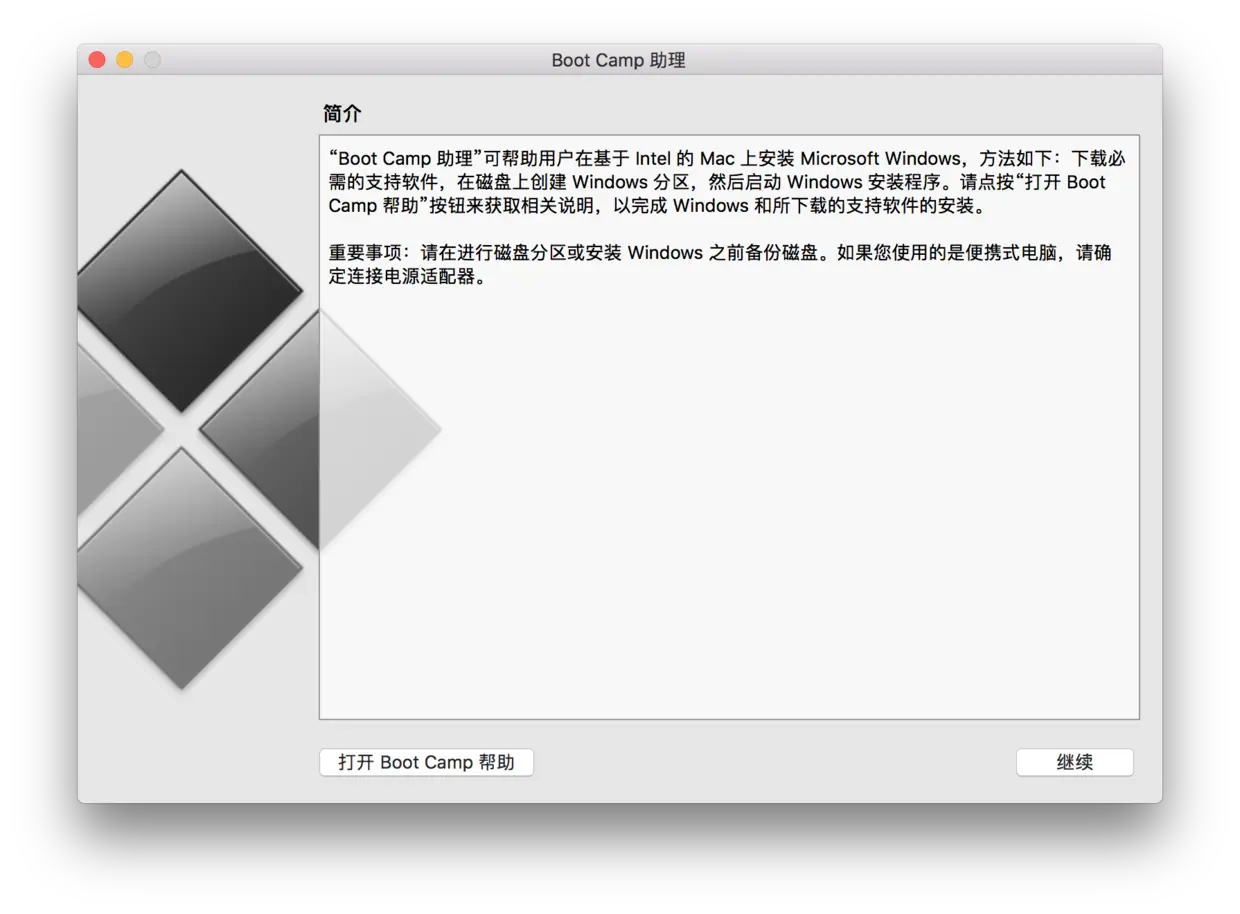
Task: Click the Boot Camp 助理 window title
Action: [619, 60]
